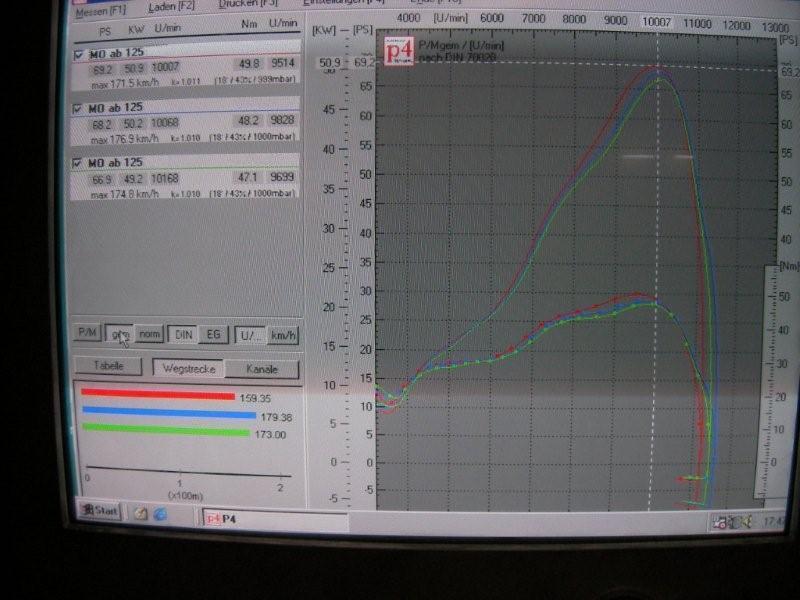Open the Messen [F1] menu

[x=101, y=13]
